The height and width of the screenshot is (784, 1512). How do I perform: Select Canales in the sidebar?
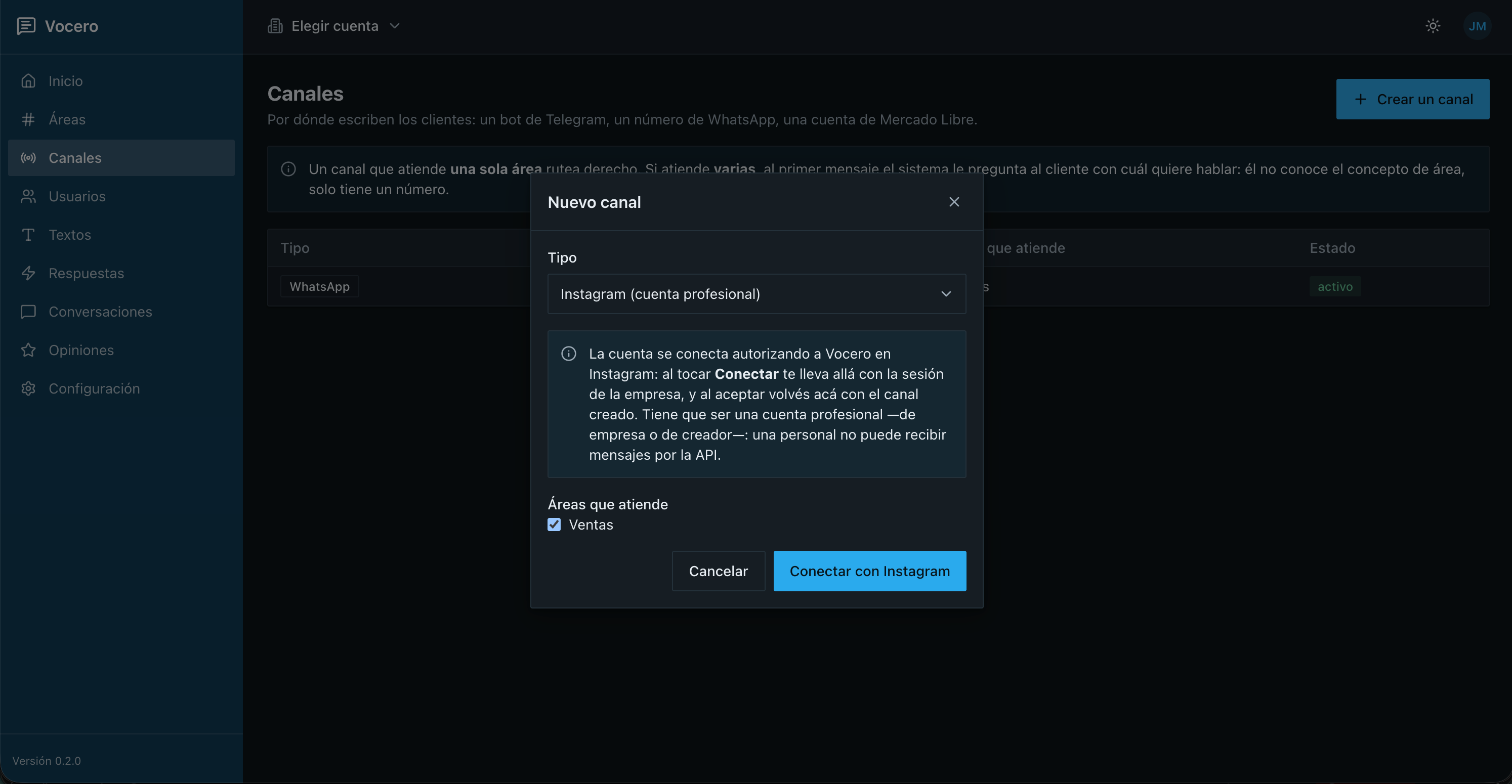[x=121, y=158]
